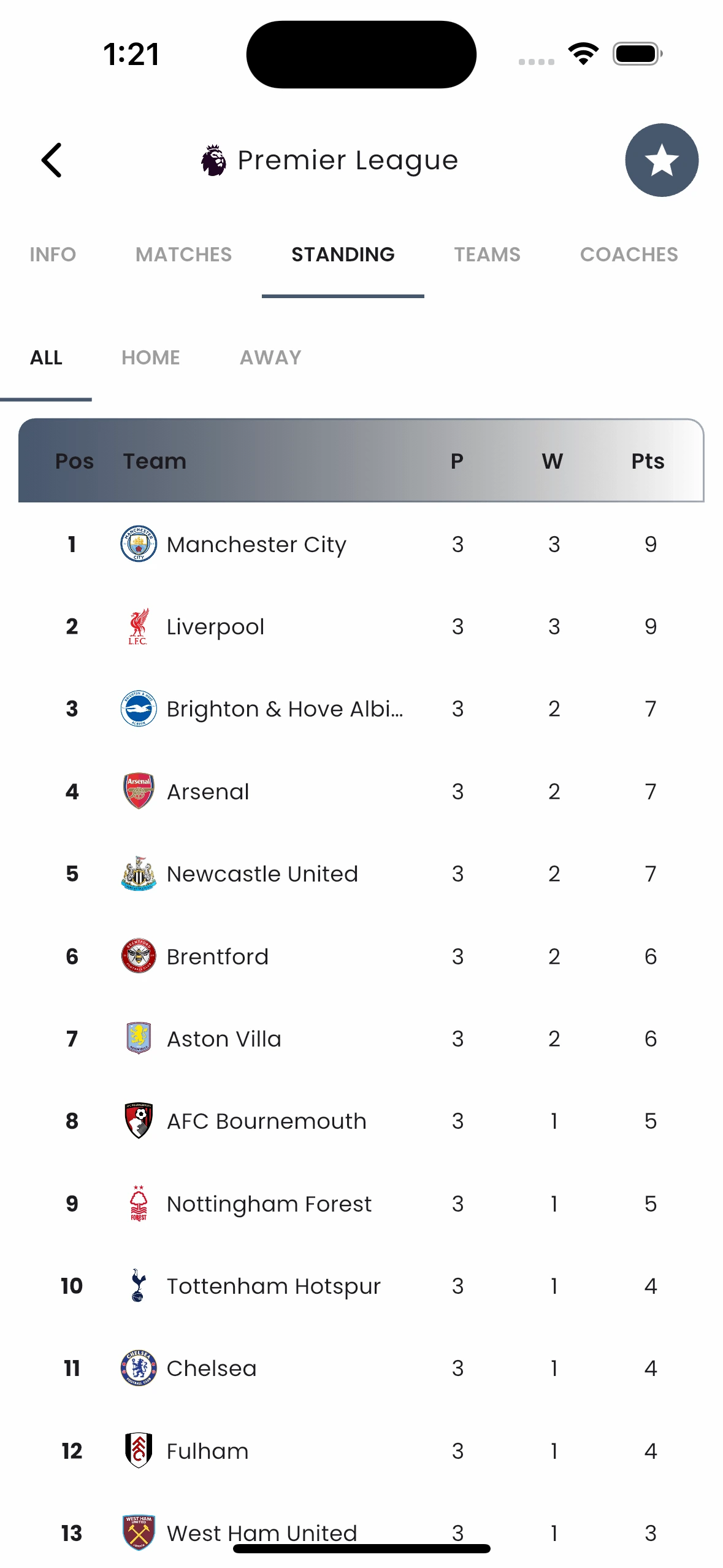Tap the Pts column header
The image size is (723, 1568).
pos(648,461)
